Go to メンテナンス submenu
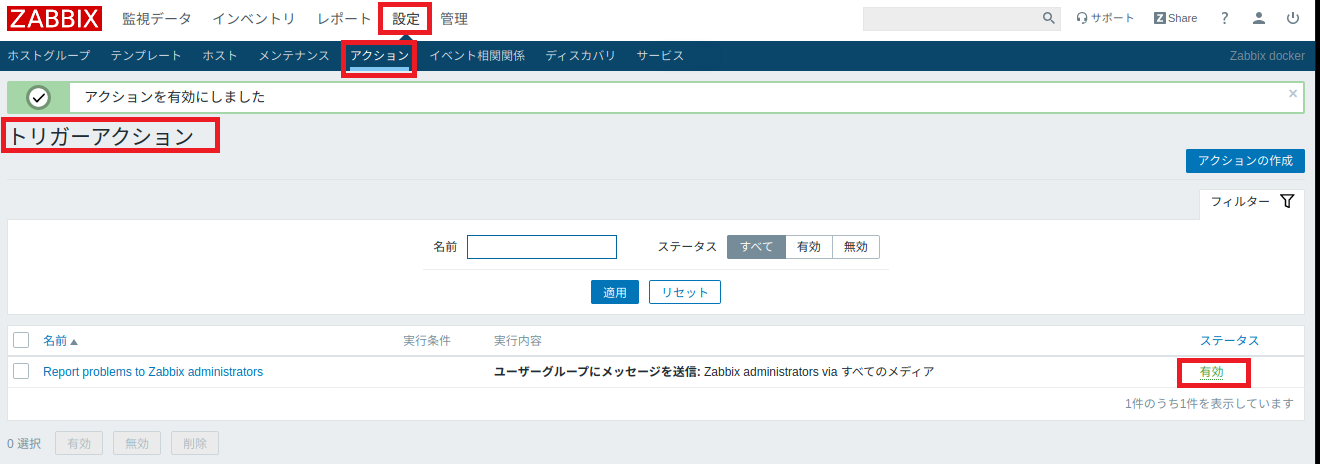 point(294,56)
